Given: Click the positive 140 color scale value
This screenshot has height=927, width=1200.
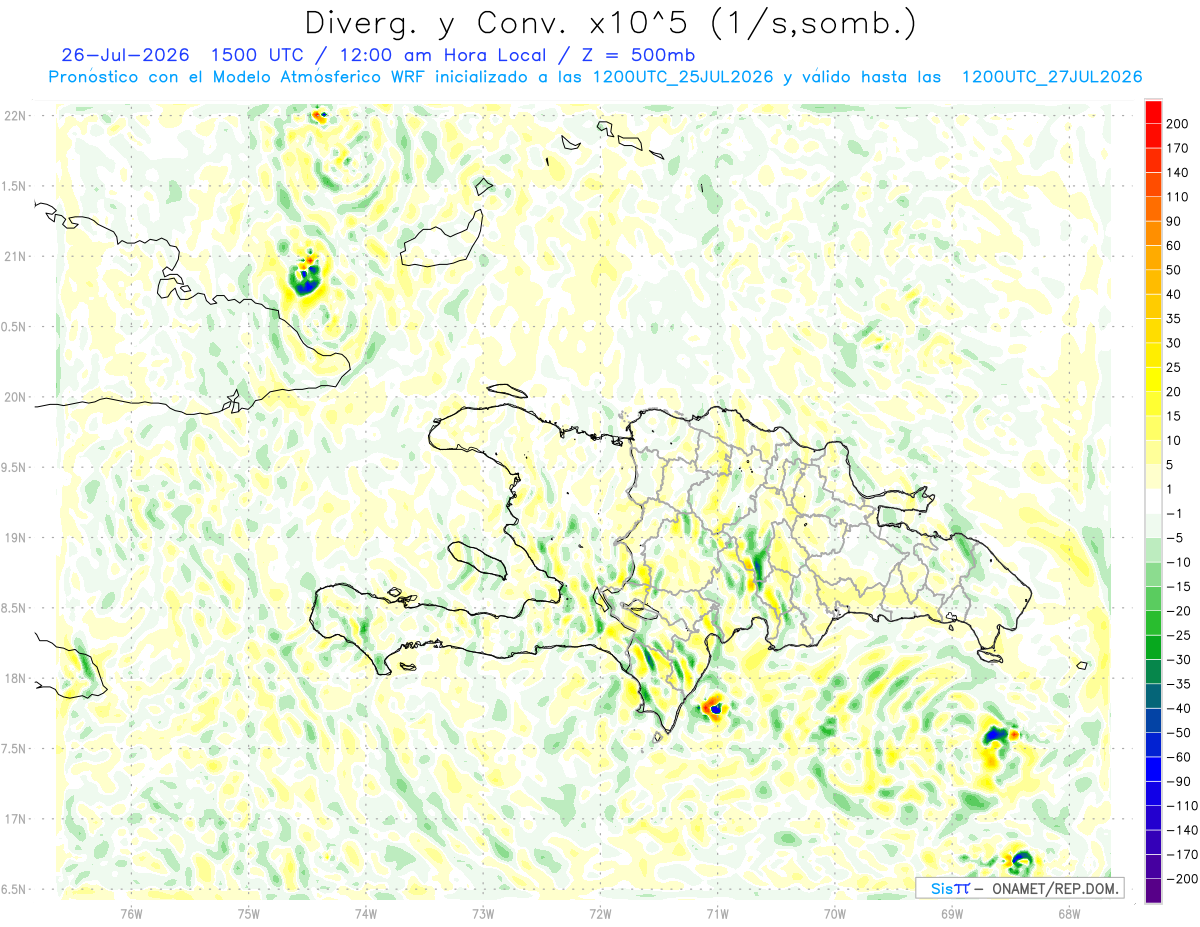Looking at the screenshot, I should 1177,172.
